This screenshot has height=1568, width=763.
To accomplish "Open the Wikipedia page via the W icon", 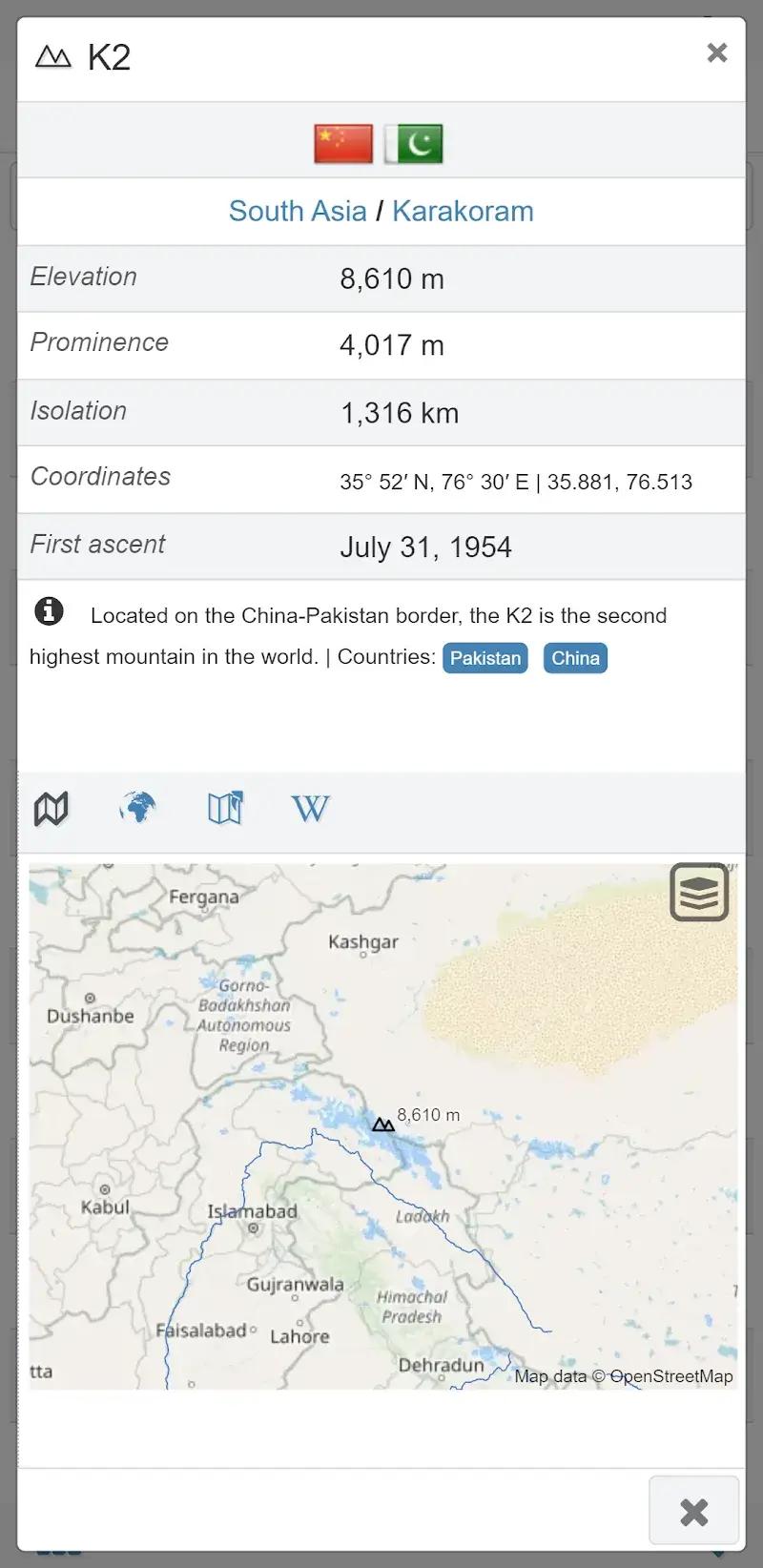I will point(310,808).
